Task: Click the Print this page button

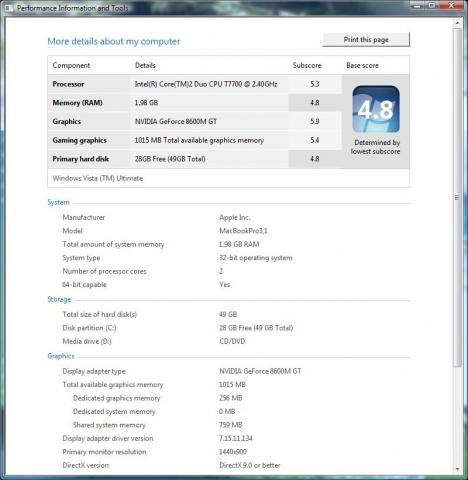Action: pos(366,40)
